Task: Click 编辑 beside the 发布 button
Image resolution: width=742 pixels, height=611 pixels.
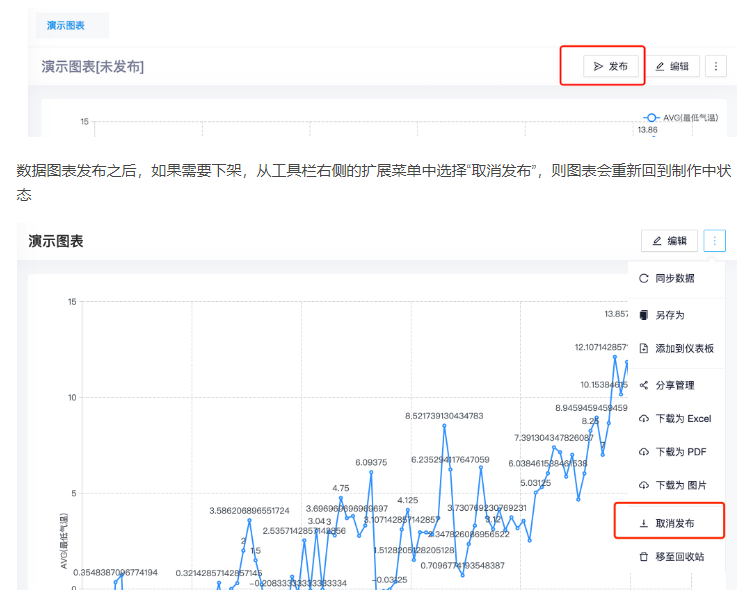Action: click(x=671, y=66)
